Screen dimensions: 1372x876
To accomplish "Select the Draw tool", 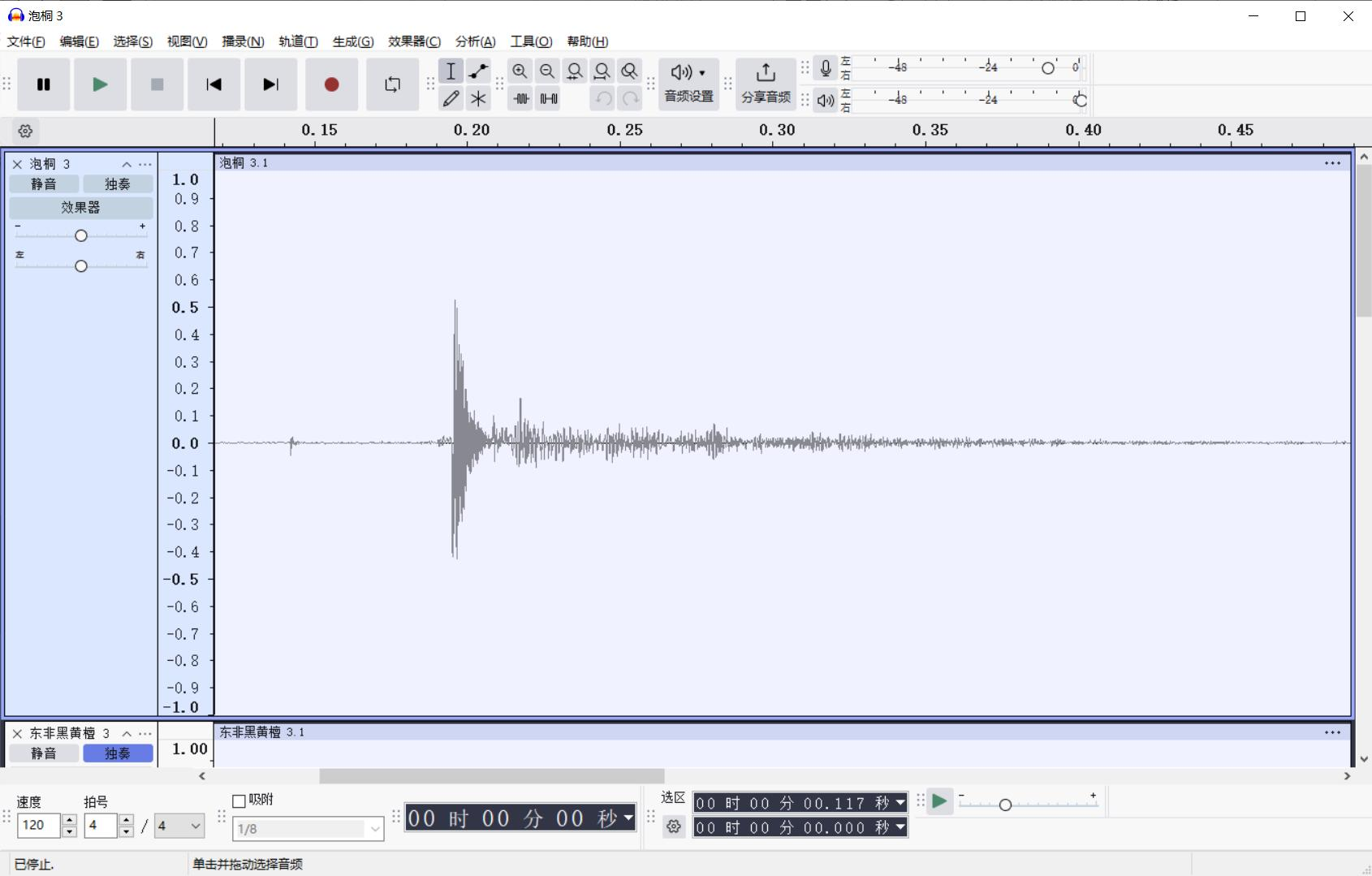I will pos(451,98).
